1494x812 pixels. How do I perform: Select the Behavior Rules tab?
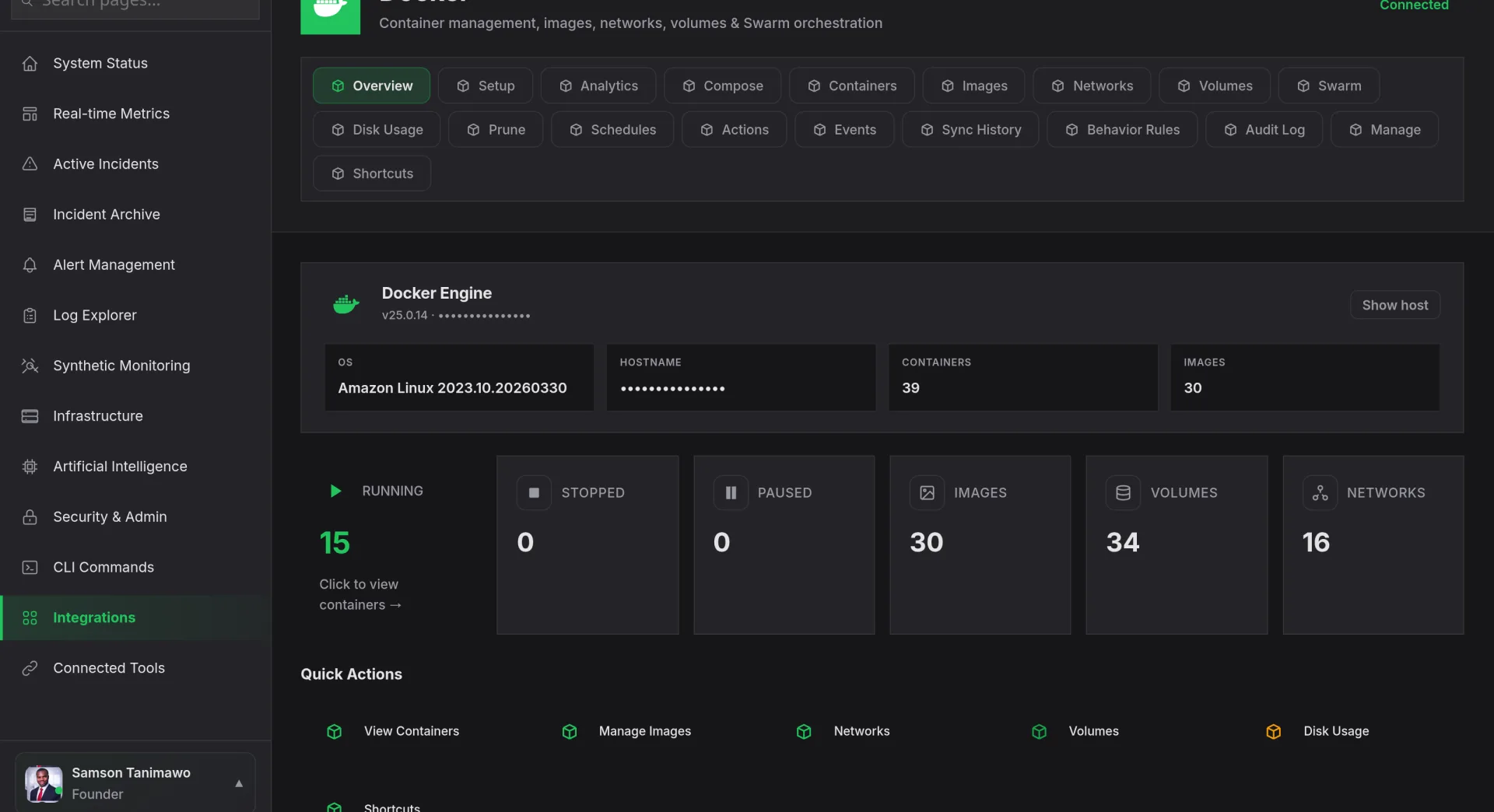(x=1122, y=130)
